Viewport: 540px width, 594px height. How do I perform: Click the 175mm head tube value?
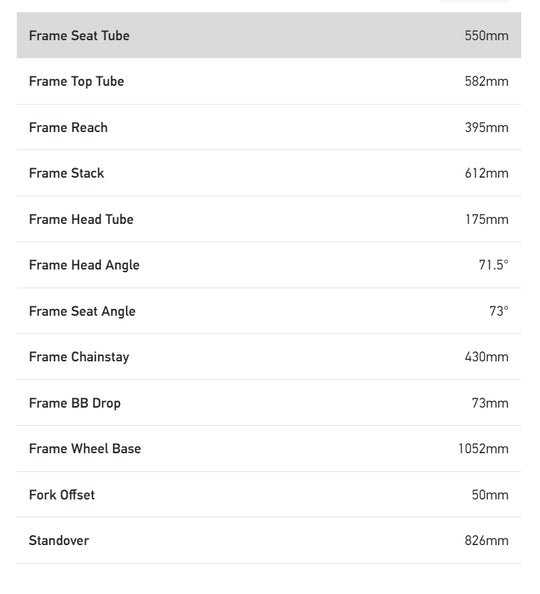point(487,219)
